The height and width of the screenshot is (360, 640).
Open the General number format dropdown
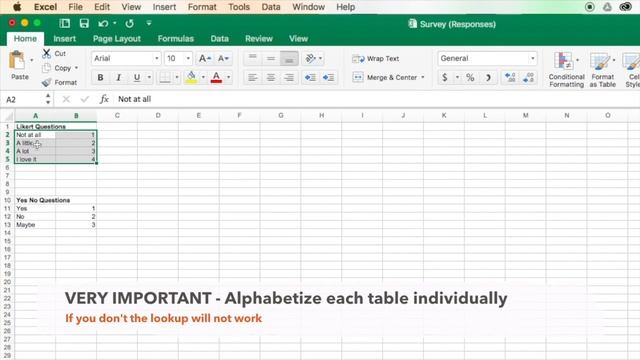click(533, 58)
